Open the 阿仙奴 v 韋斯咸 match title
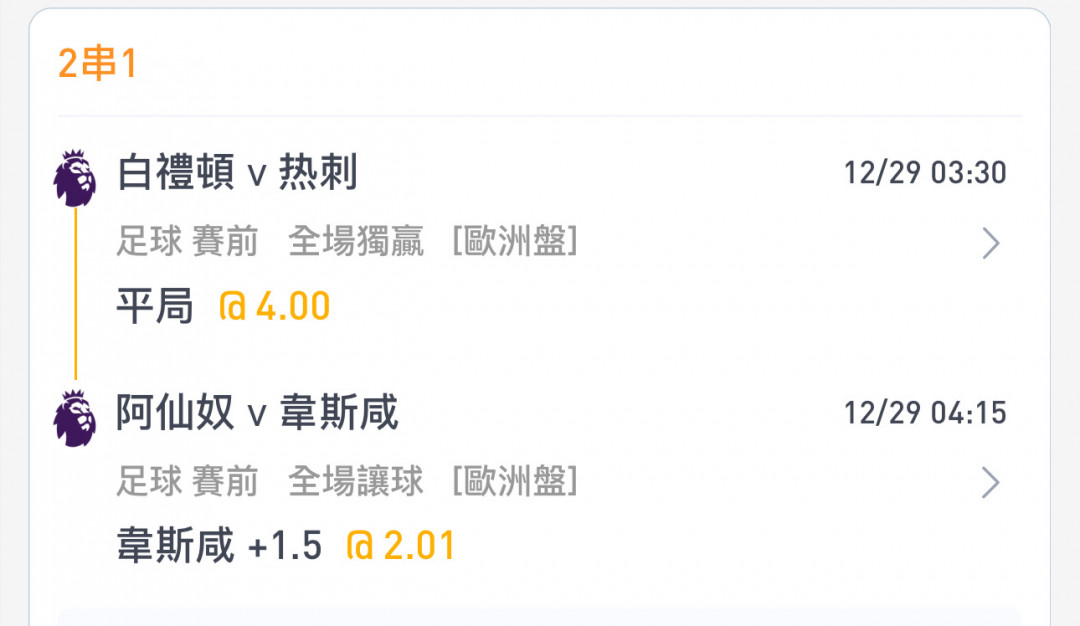The width and height of the screenshot is (1080, 626). coord(257,413)
